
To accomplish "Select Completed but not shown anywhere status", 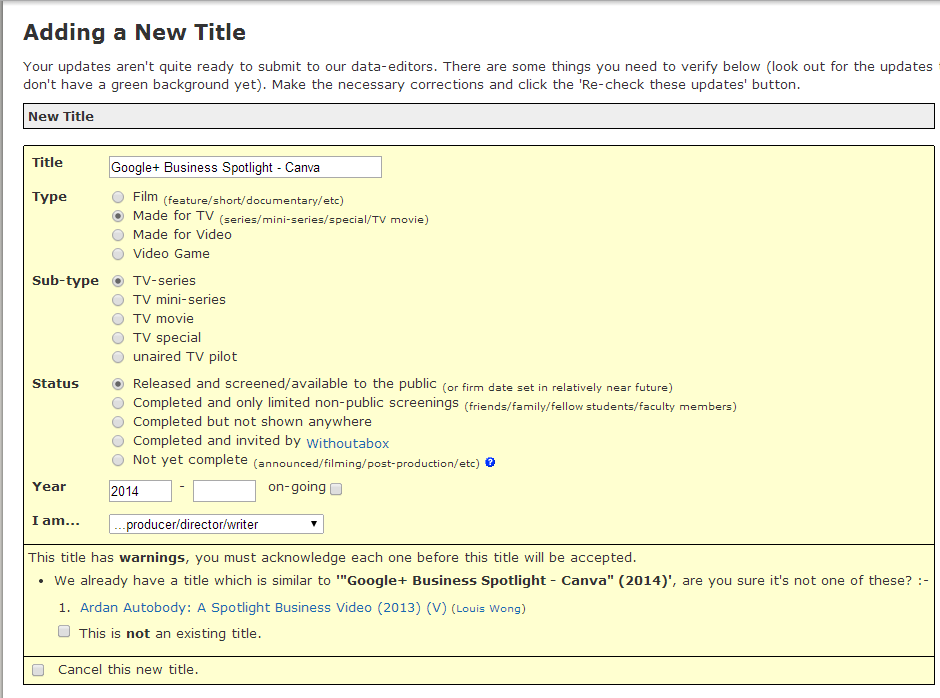I will [x=119, y=422].
